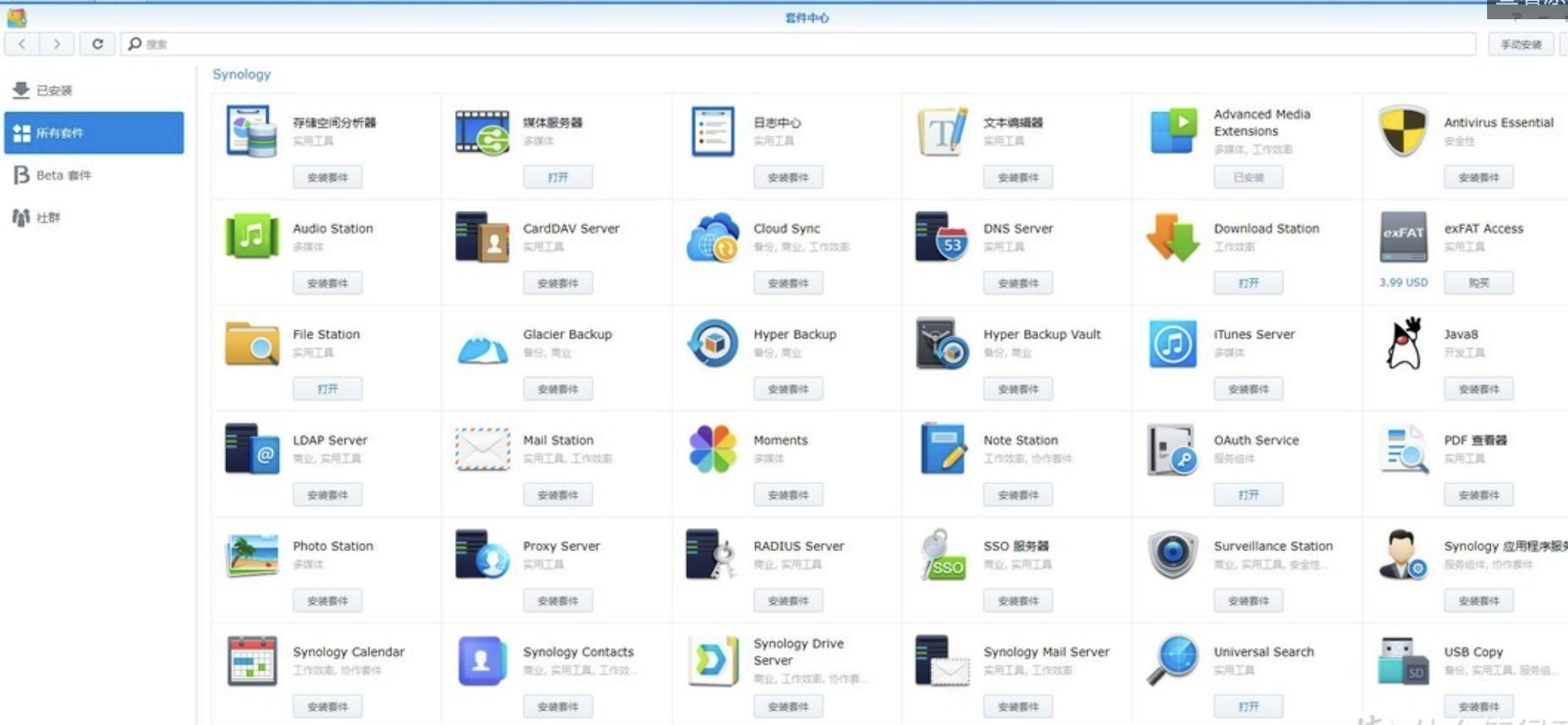Open File Station using its button
Image resolution: width=1568 pixels, height=725 pixels.
coord(328,389)
